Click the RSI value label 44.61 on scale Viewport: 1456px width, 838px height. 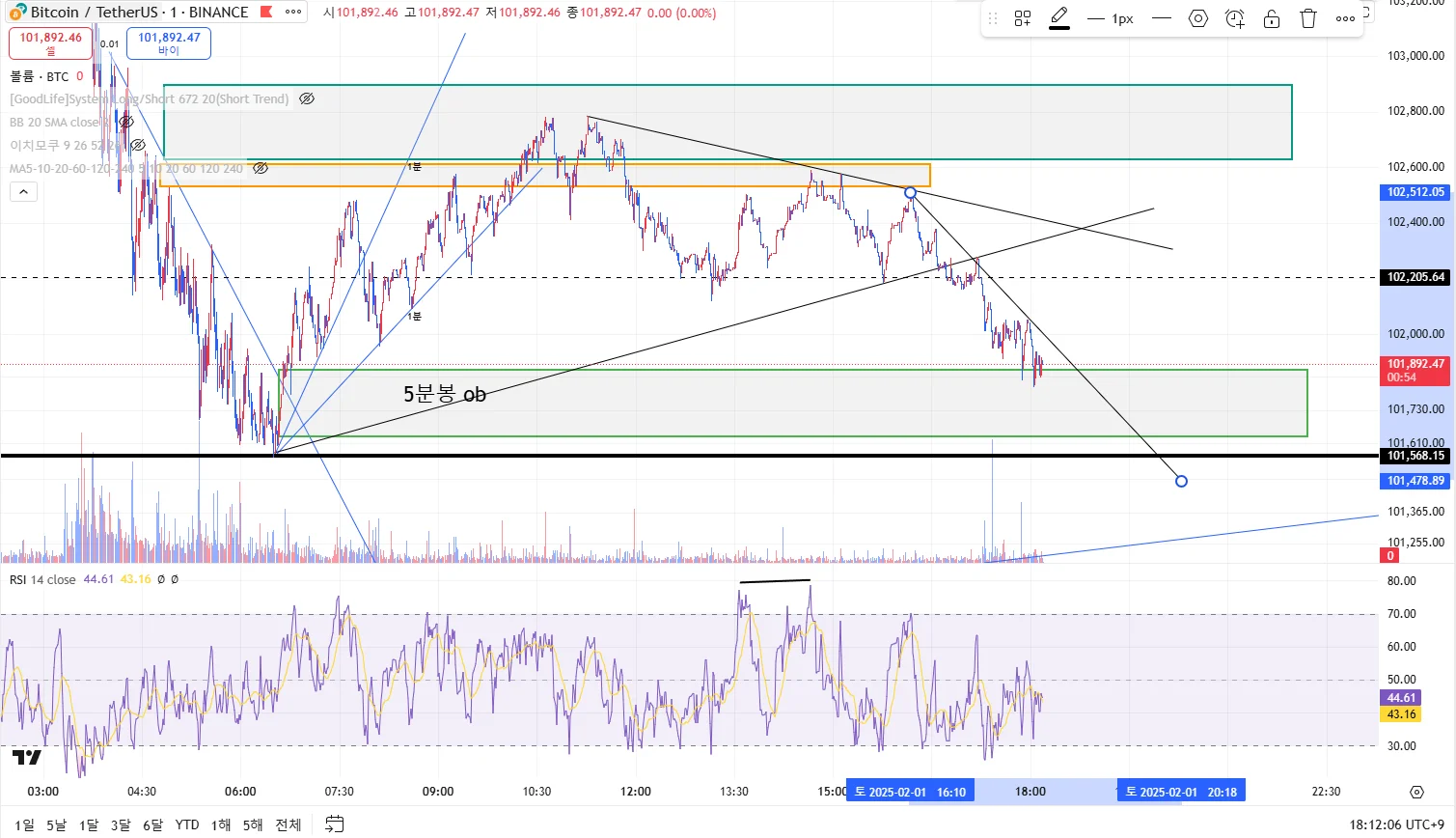[x=1401, y=698]
